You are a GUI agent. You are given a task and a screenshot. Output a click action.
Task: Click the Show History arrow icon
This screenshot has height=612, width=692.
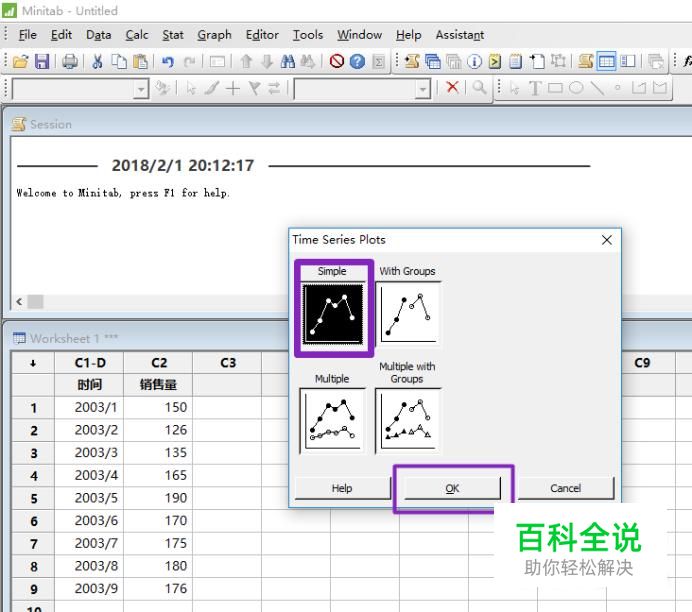tap(495, 61)
